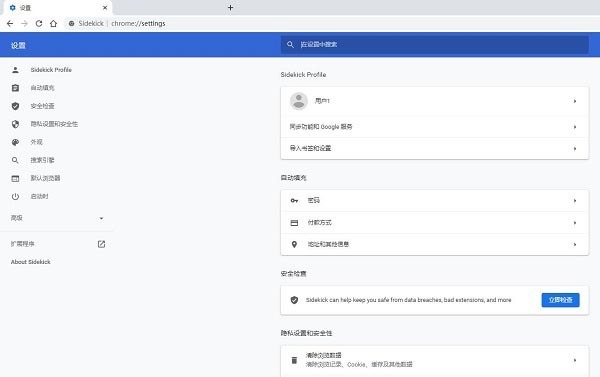Open sync and Google services row
The image size is (600, 377).
(435, 127)
